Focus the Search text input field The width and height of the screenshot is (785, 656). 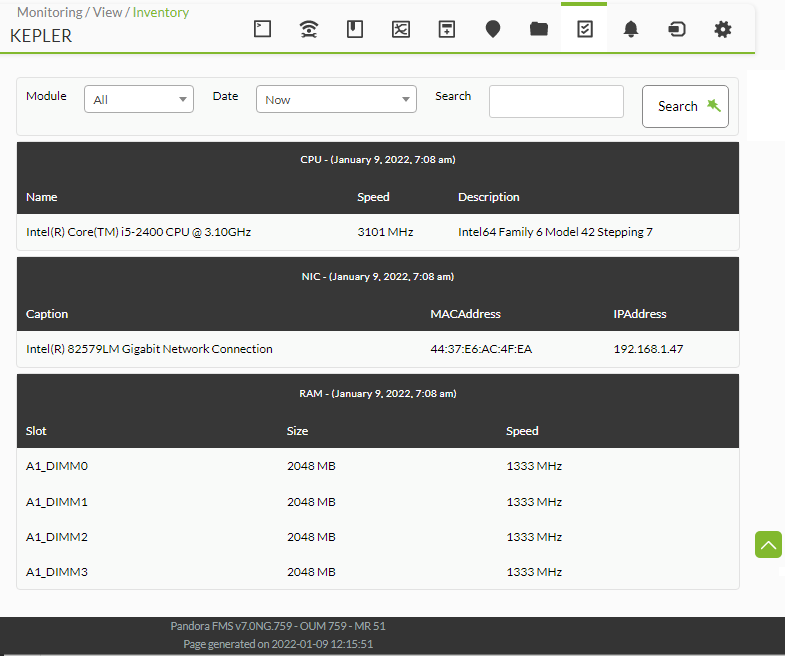coord(556,102)
